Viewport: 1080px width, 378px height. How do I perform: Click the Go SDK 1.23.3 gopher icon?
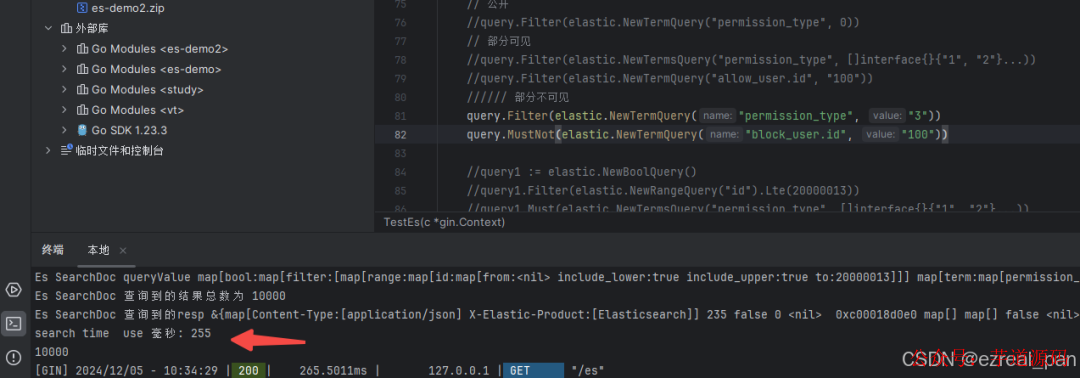point(83,130)
